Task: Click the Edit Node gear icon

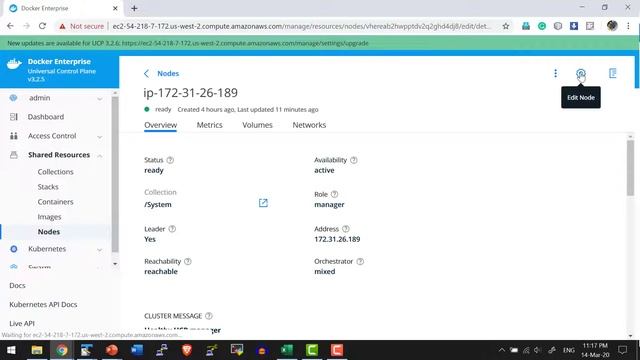Action: click(x=580, y=73)
